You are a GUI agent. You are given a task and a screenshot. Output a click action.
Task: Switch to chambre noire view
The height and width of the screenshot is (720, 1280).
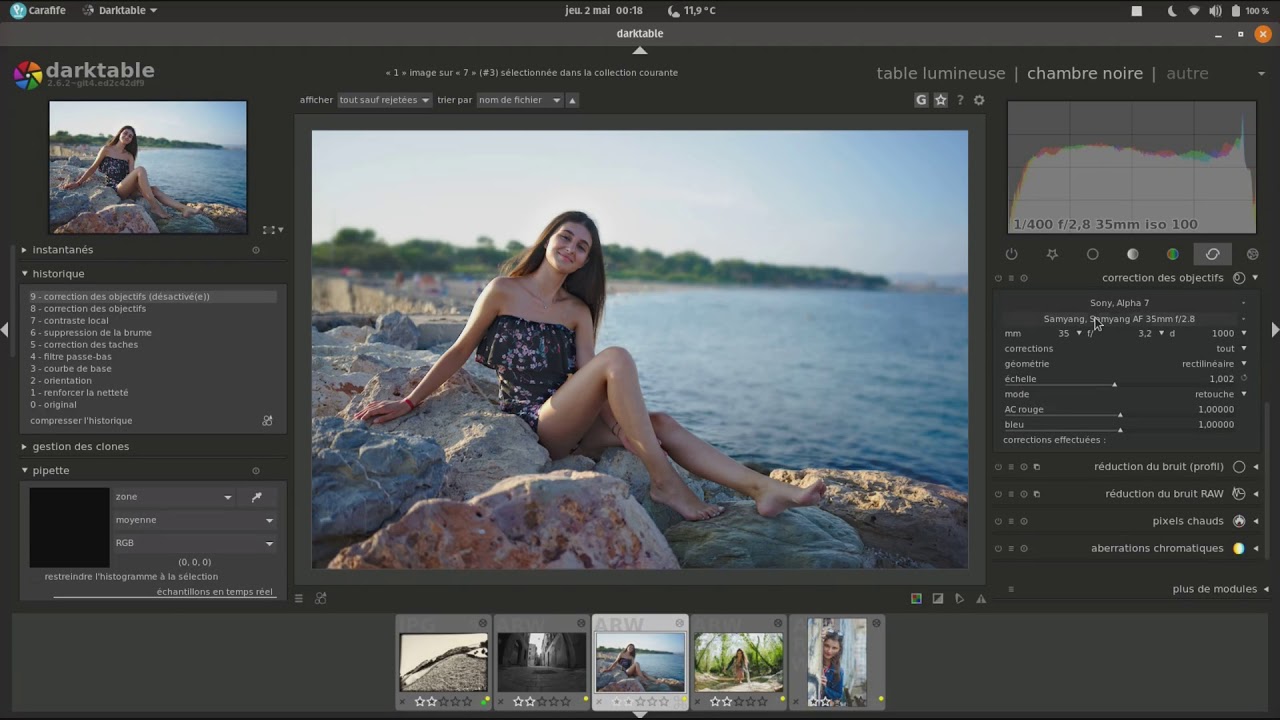(1085, 73)
